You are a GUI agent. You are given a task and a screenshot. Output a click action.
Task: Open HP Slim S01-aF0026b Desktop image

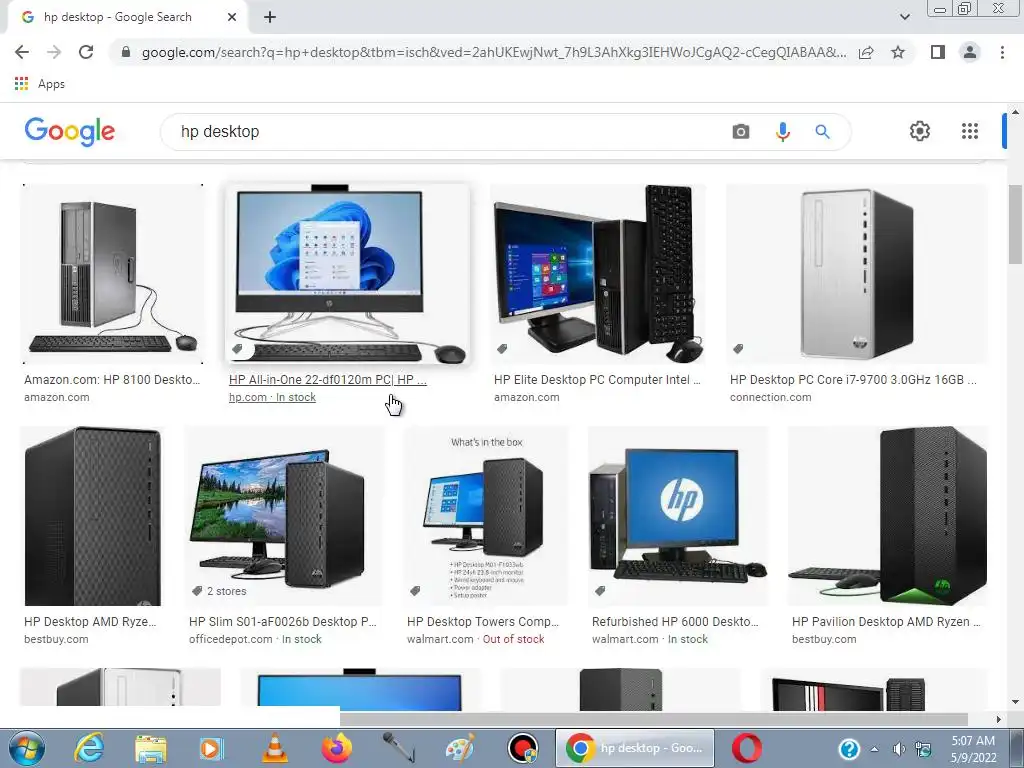point(284,516)
